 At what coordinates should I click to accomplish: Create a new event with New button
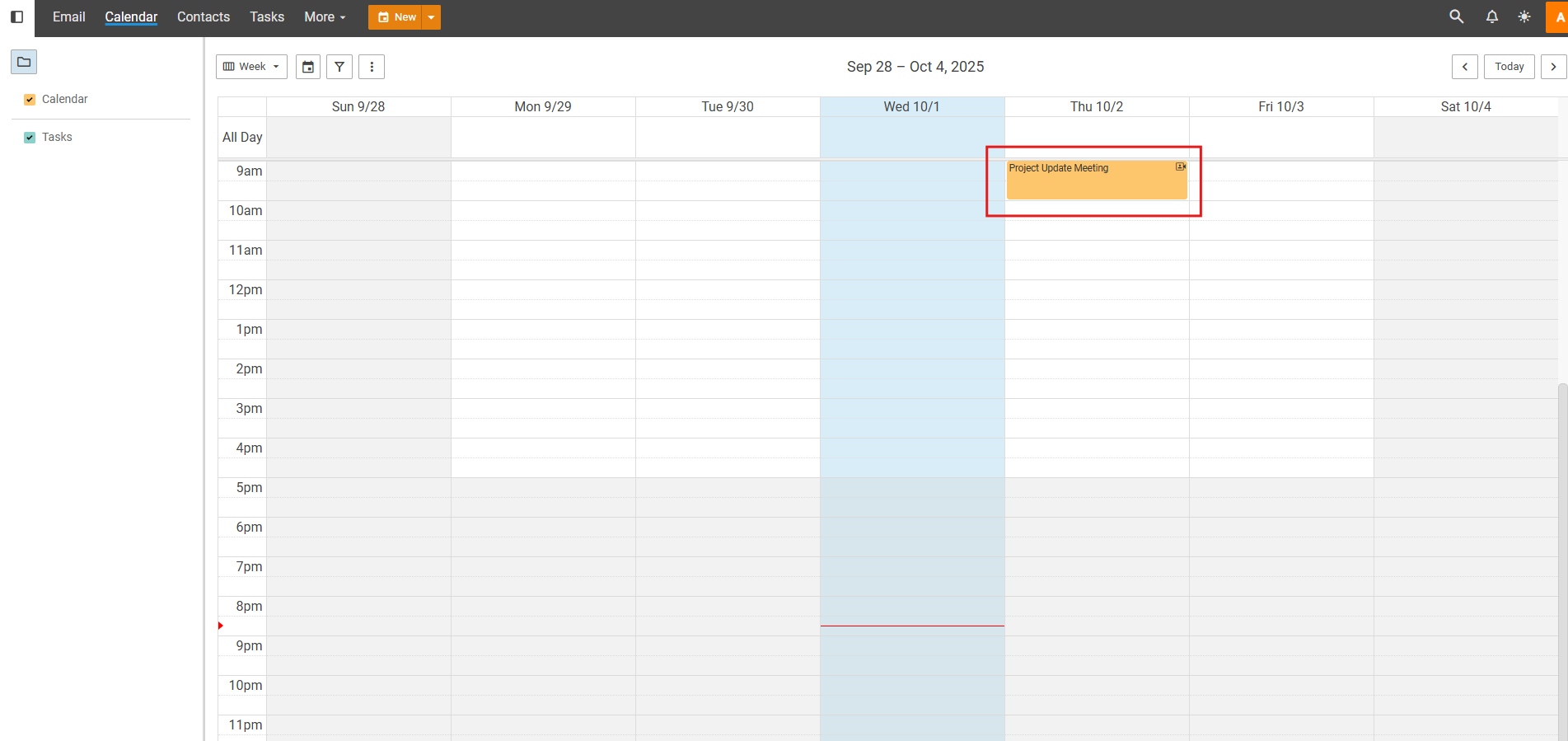(x=396, y=17)
